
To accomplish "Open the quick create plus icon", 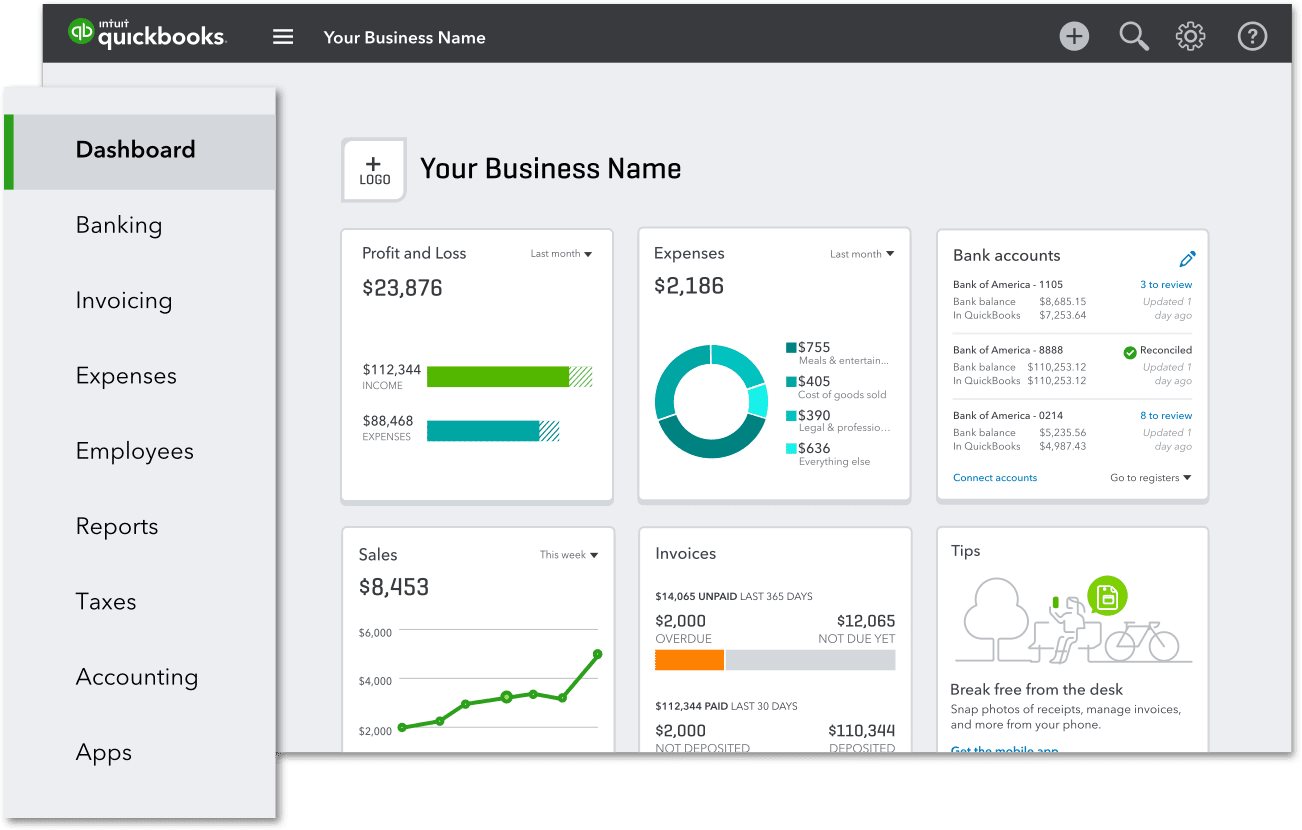I will (x=1074, y=35).
